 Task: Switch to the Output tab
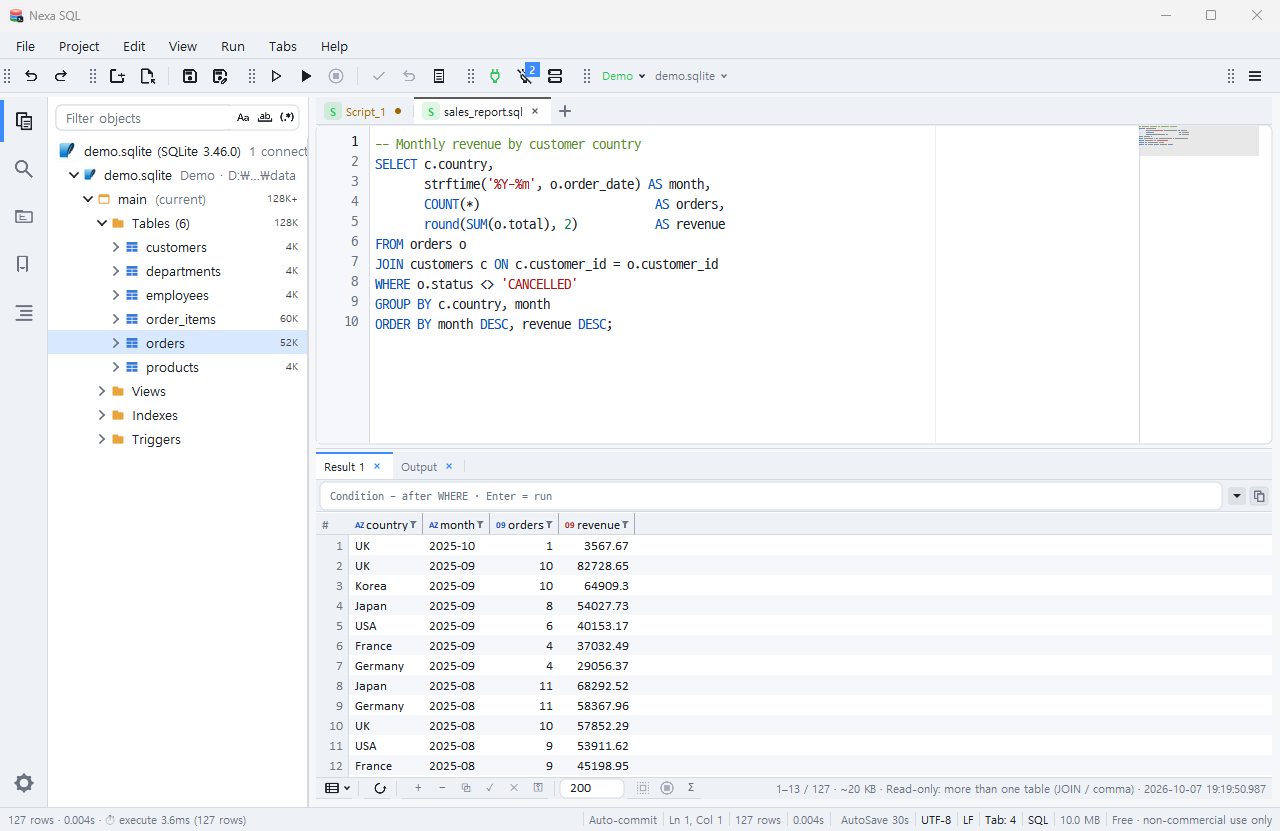(x=419, y=467)
